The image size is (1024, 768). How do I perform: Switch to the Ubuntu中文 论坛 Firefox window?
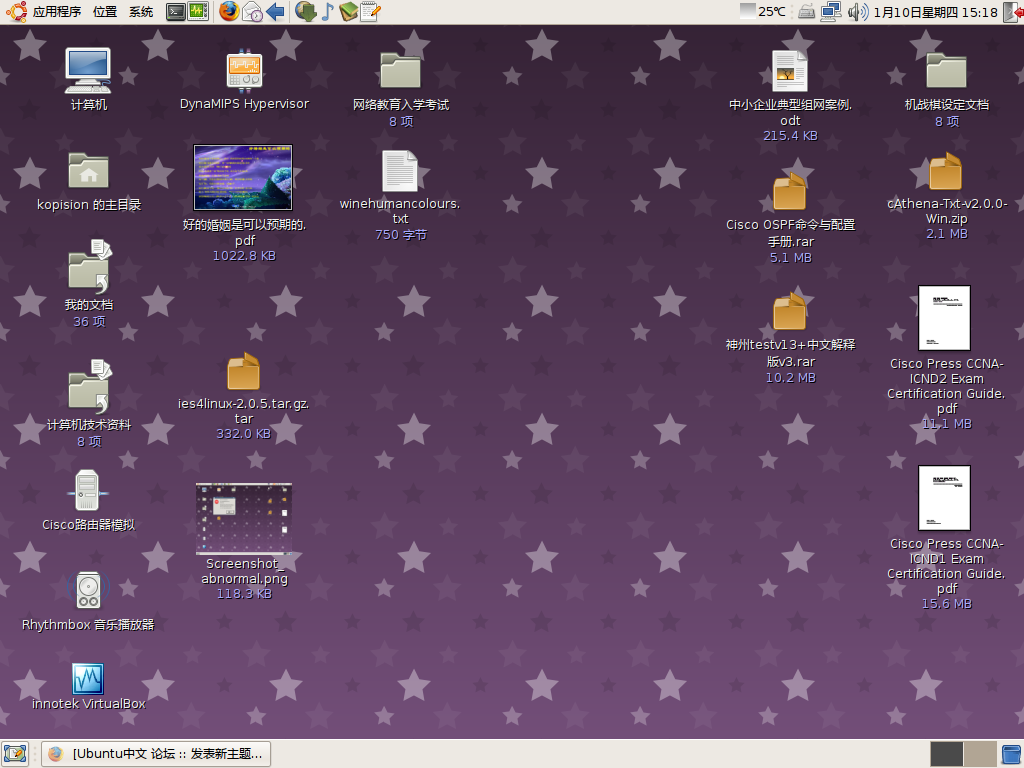point(156,754)
